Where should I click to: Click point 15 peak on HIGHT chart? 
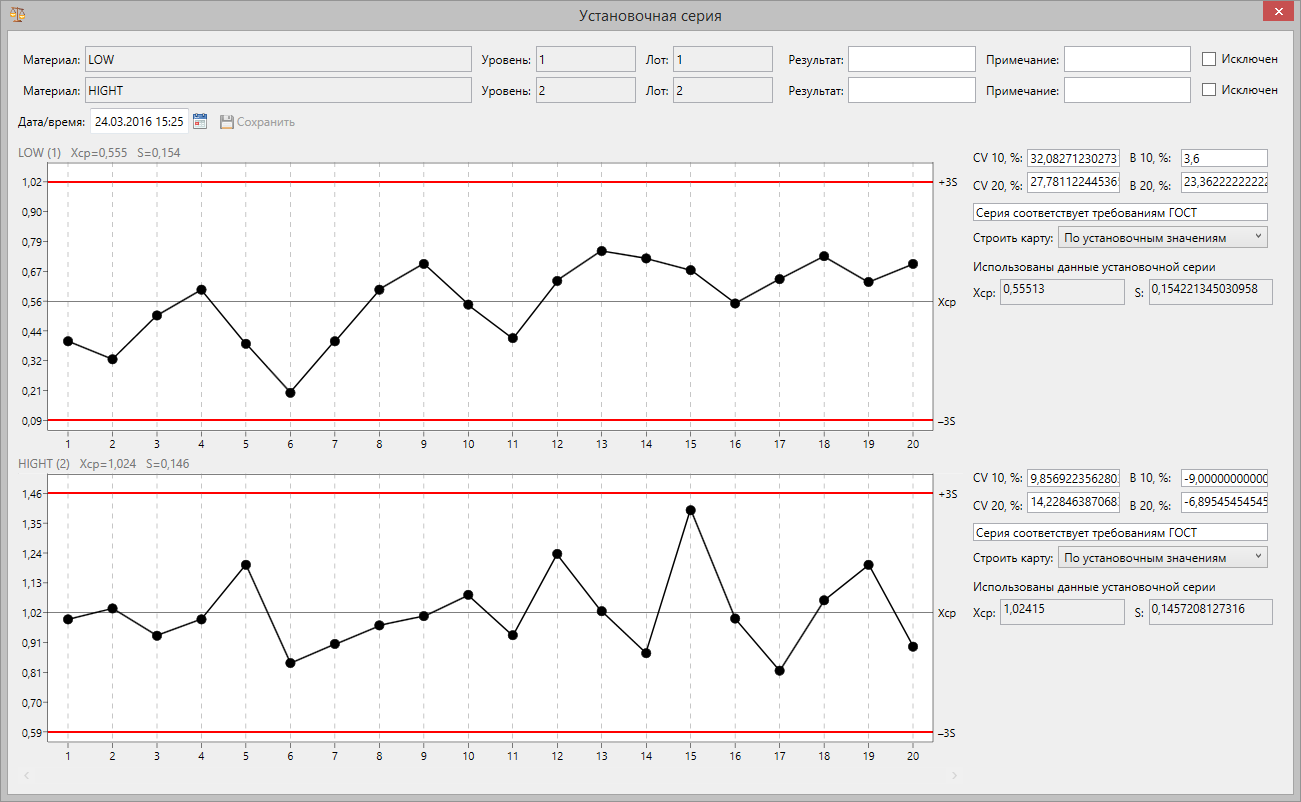click(x=691, y=510)
